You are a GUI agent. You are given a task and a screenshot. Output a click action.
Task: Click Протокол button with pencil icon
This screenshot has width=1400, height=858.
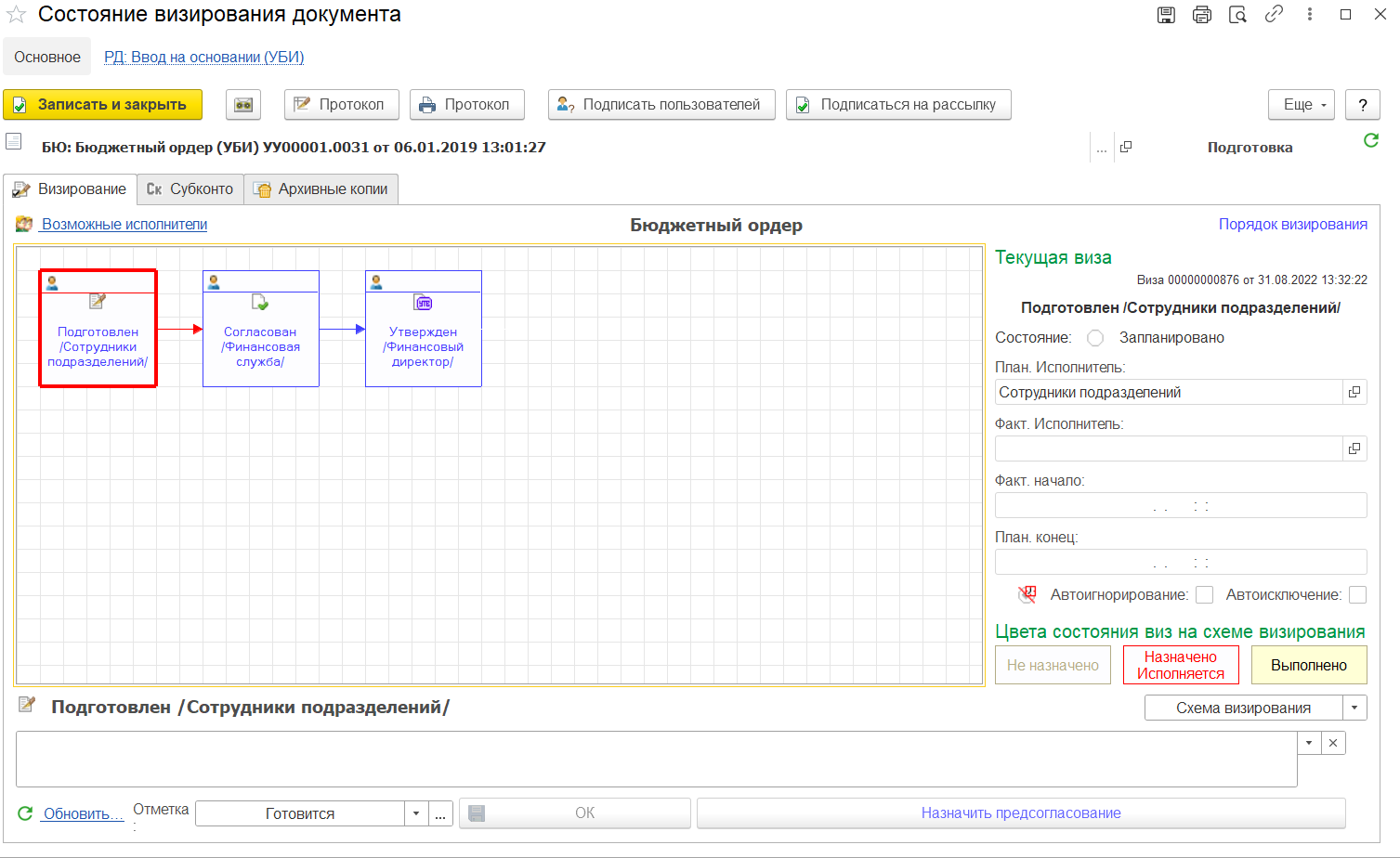(x=342, y=105)
